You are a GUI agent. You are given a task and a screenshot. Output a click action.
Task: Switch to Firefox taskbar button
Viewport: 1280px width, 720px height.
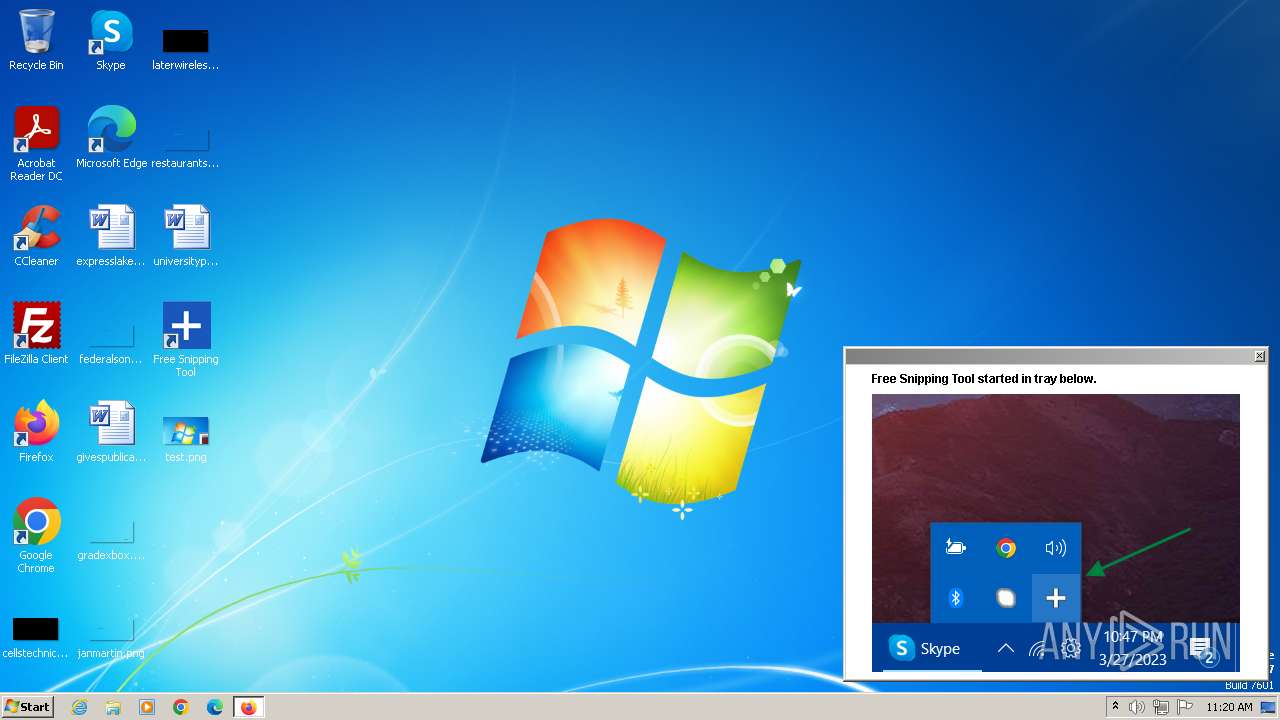pyautogui.click(x=248, y=707)
